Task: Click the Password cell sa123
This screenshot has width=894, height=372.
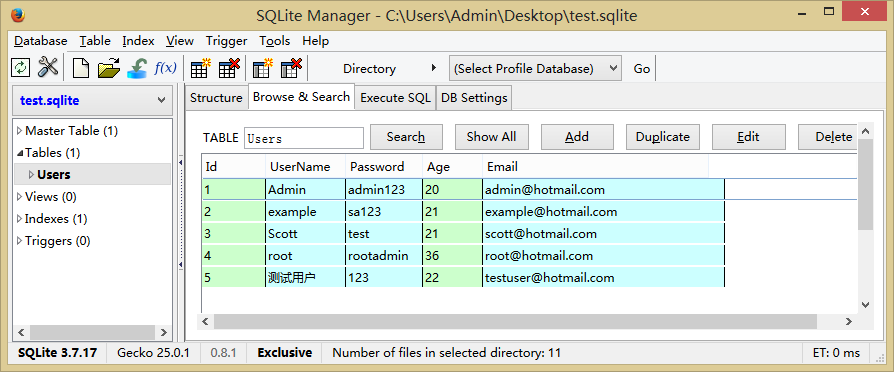Action: click(x=384, y=212)
